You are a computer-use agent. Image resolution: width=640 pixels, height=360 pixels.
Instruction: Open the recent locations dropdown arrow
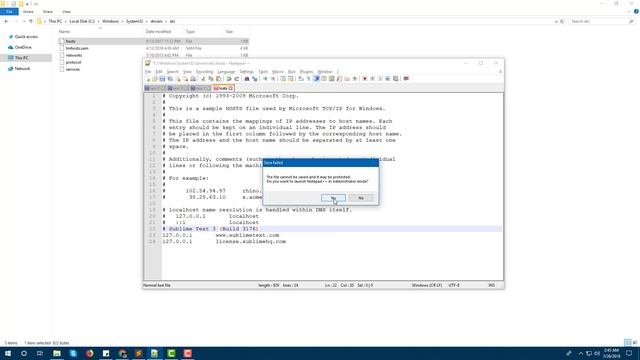[x=24, y=21]
